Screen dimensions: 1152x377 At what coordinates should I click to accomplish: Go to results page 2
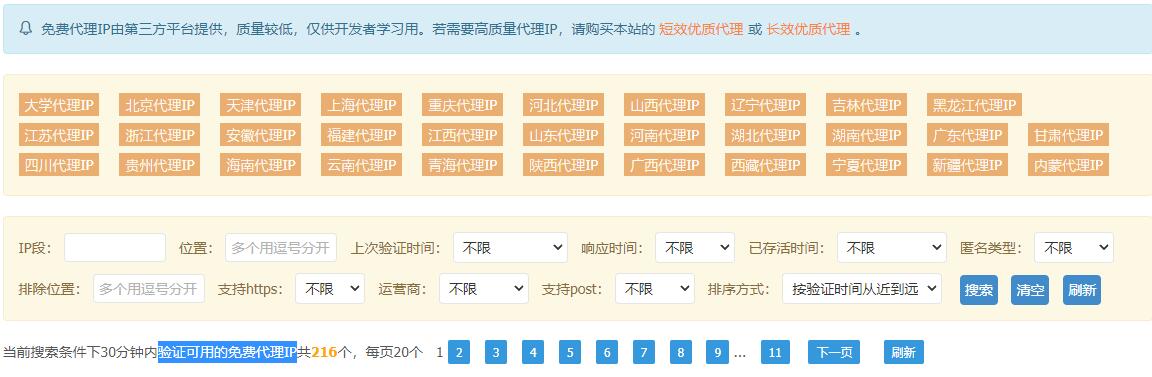click(x=458, y=353)
